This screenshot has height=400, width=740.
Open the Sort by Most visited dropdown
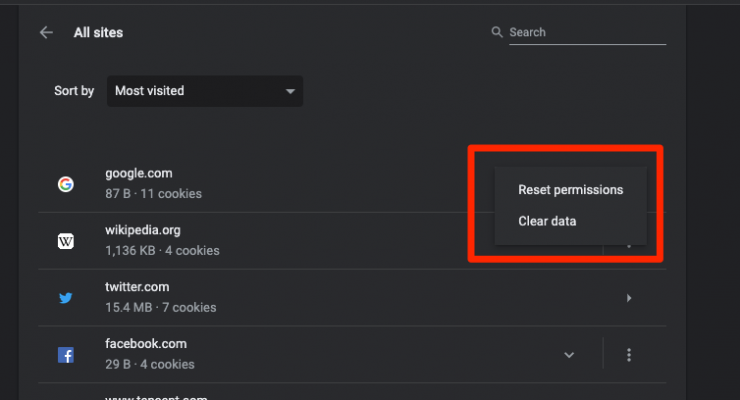[x=205, y=91]
